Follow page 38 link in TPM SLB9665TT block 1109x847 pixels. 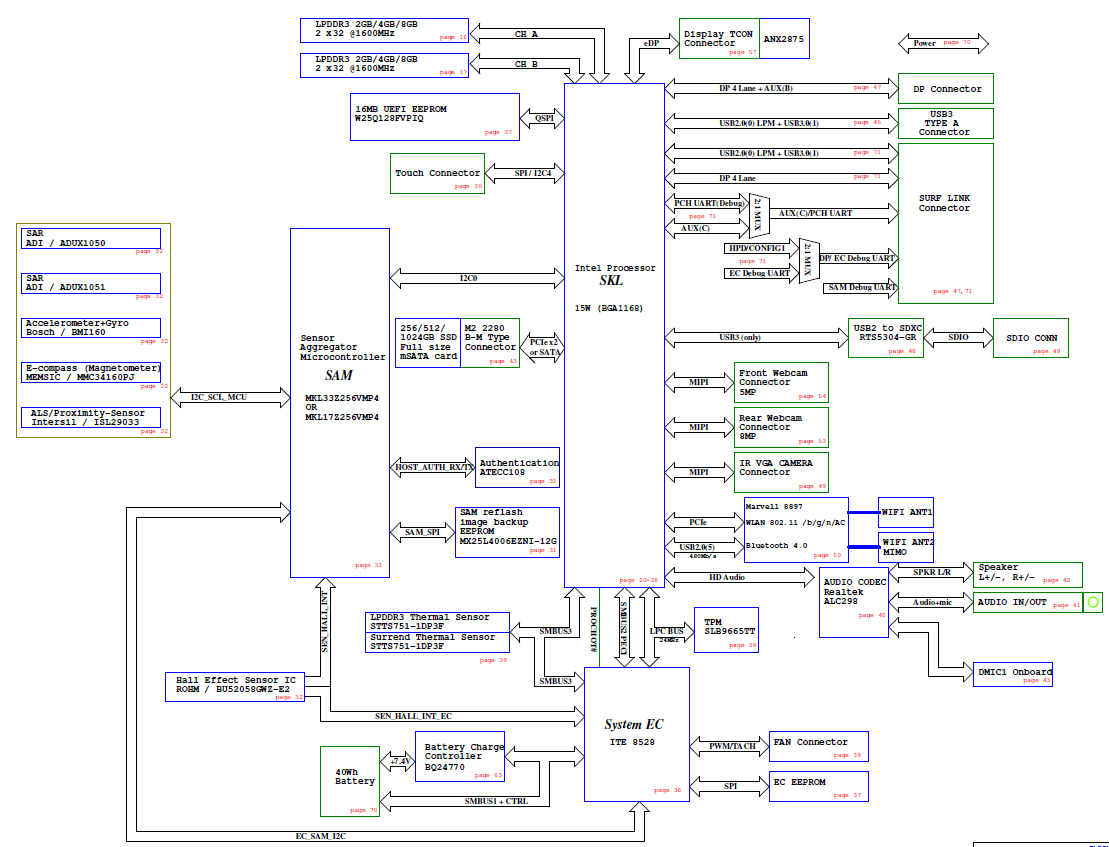tap(744, 645)
